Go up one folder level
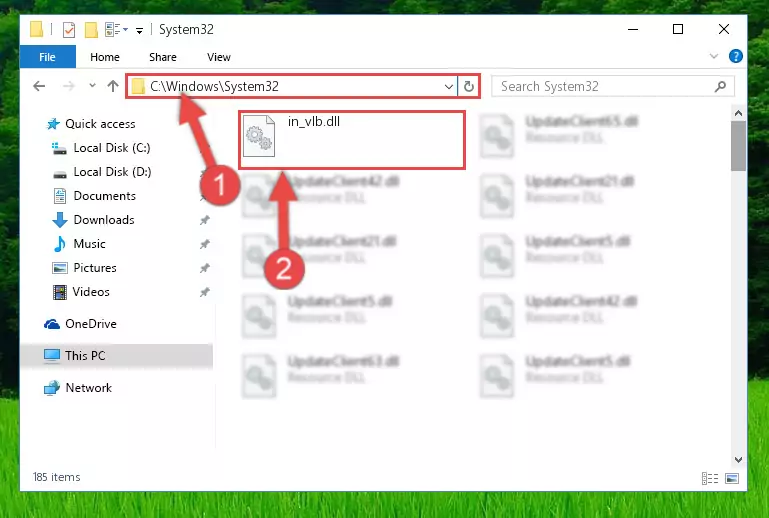This screenshot has height=518, width=769. [x=113, y=86]
